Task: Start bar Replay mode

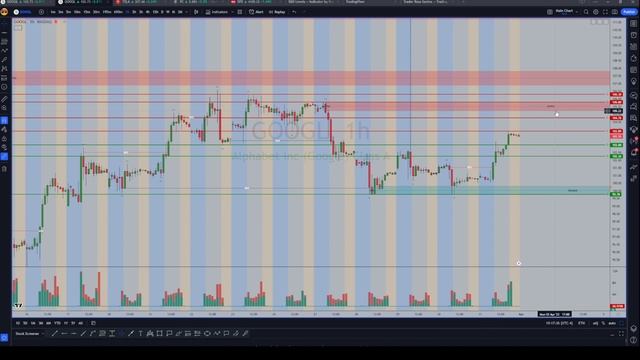Action: (277, 12)
